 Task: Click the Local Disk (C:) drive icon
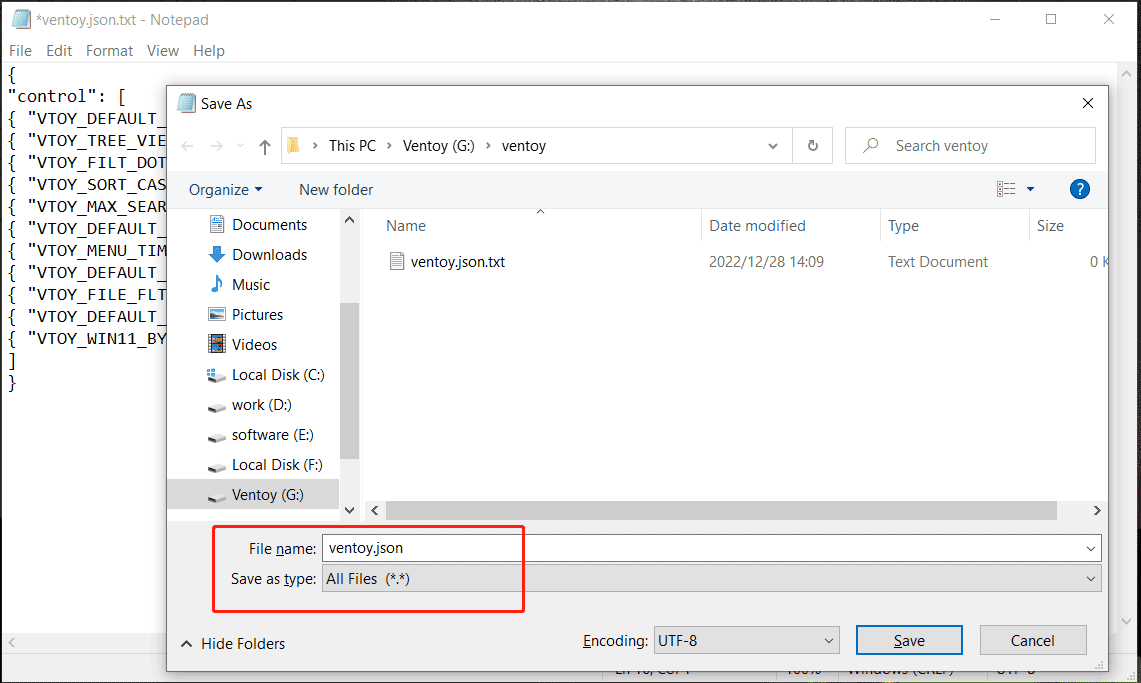pyautogui.click(x=216, y=375)
